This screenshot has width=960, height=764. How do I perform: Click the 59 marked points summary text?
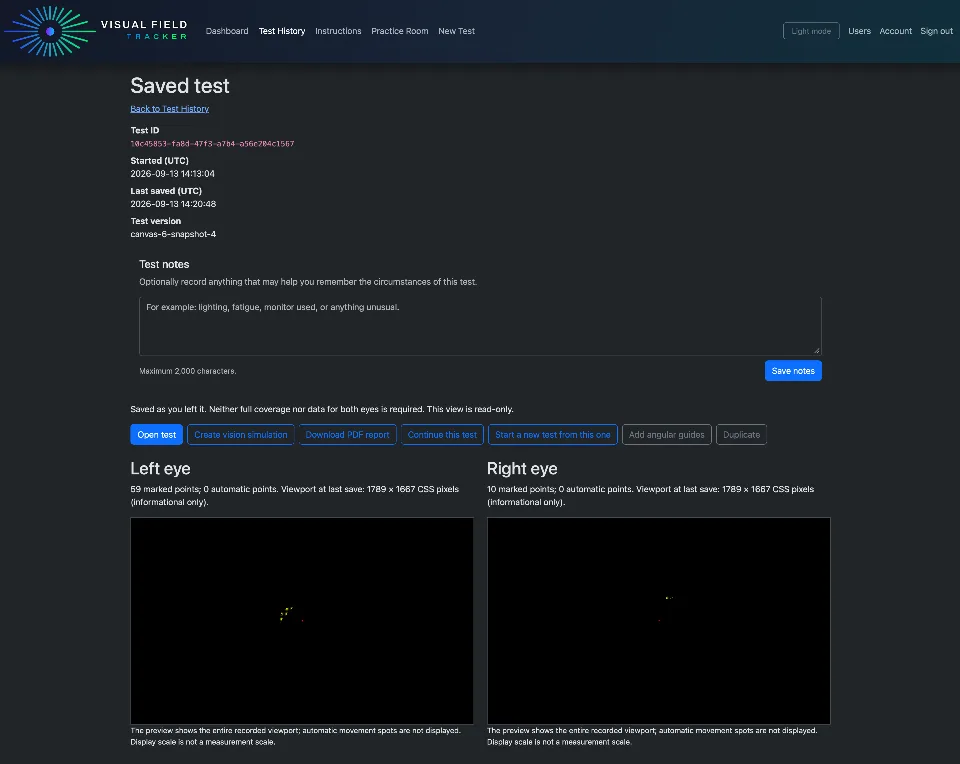(294, 495)
